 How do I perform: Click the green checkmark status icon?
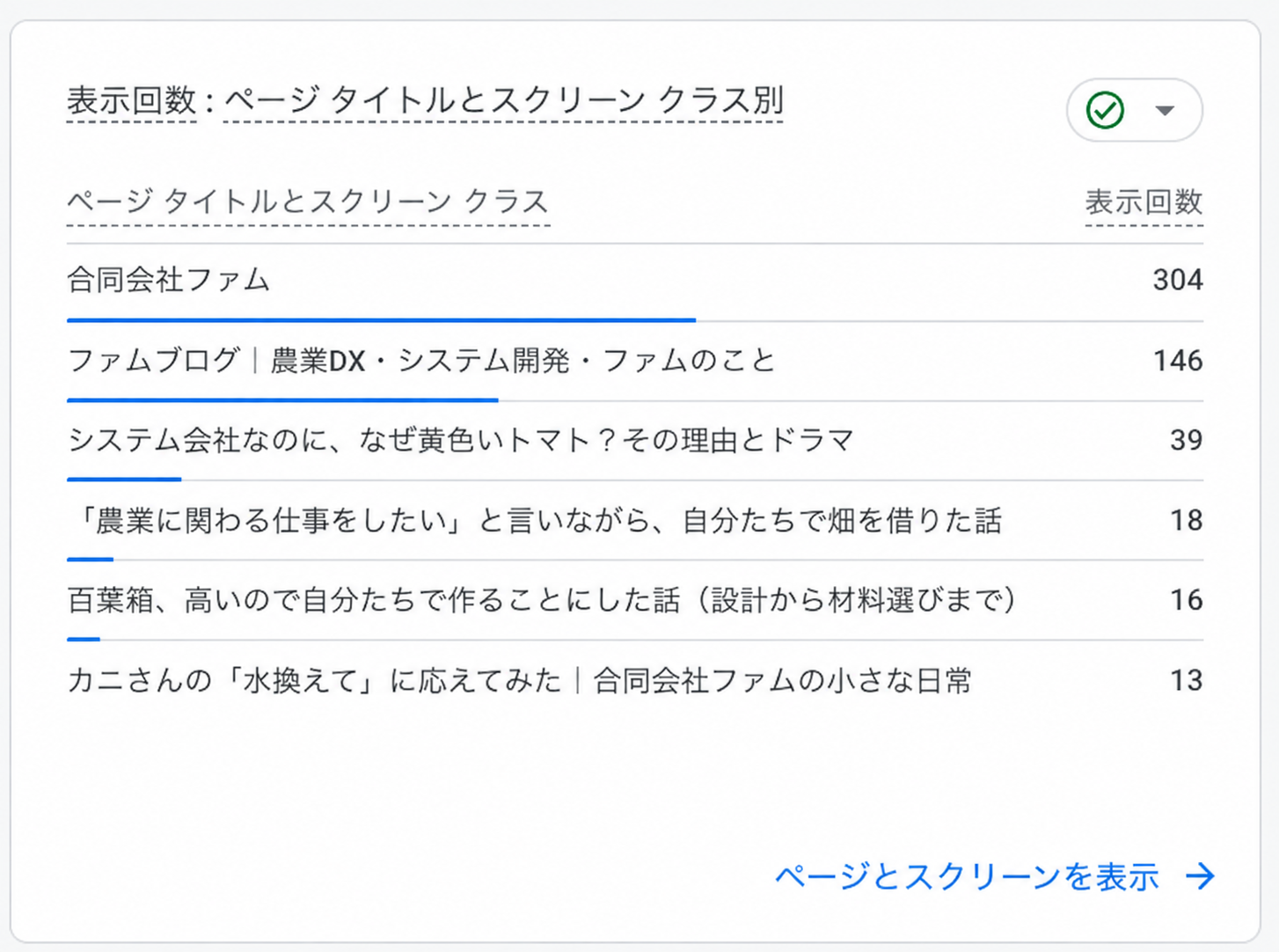pyautogui.click(x=1105, y=110)
